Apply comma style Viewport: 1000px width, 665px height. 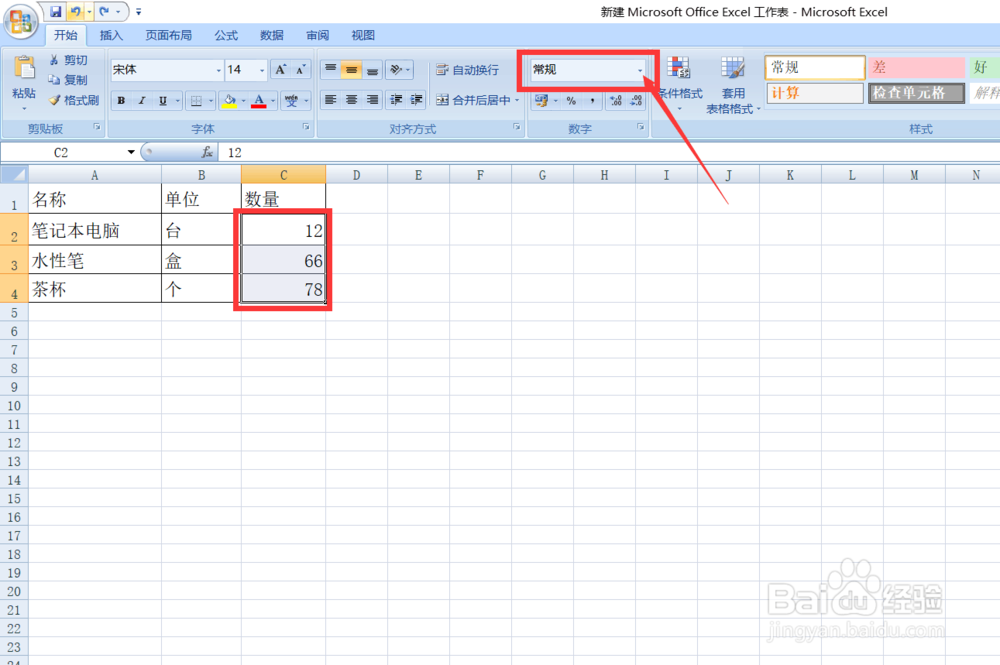point(592,100)
